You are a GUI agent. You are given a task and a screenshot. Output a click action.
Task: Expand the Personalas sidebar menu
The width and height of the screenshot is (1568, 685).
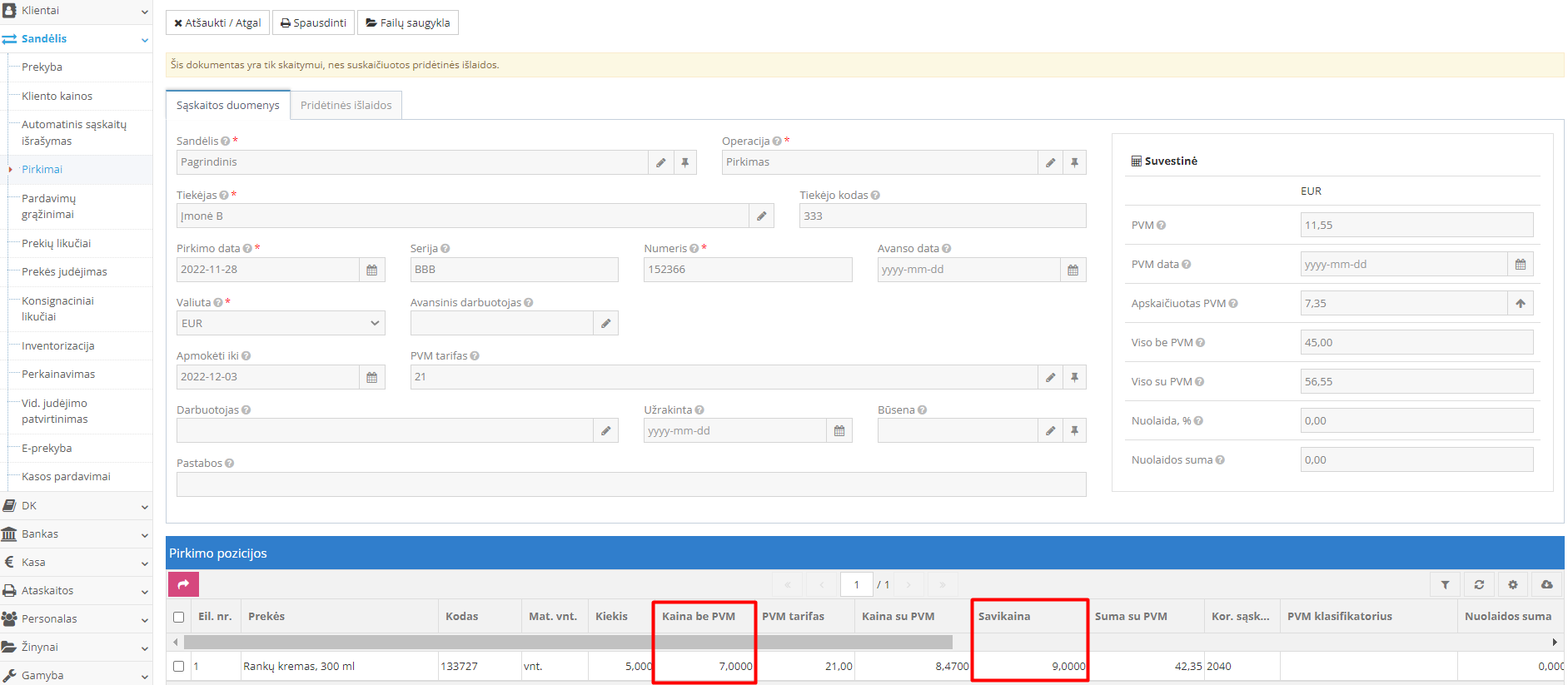click(x=75, y=619)
